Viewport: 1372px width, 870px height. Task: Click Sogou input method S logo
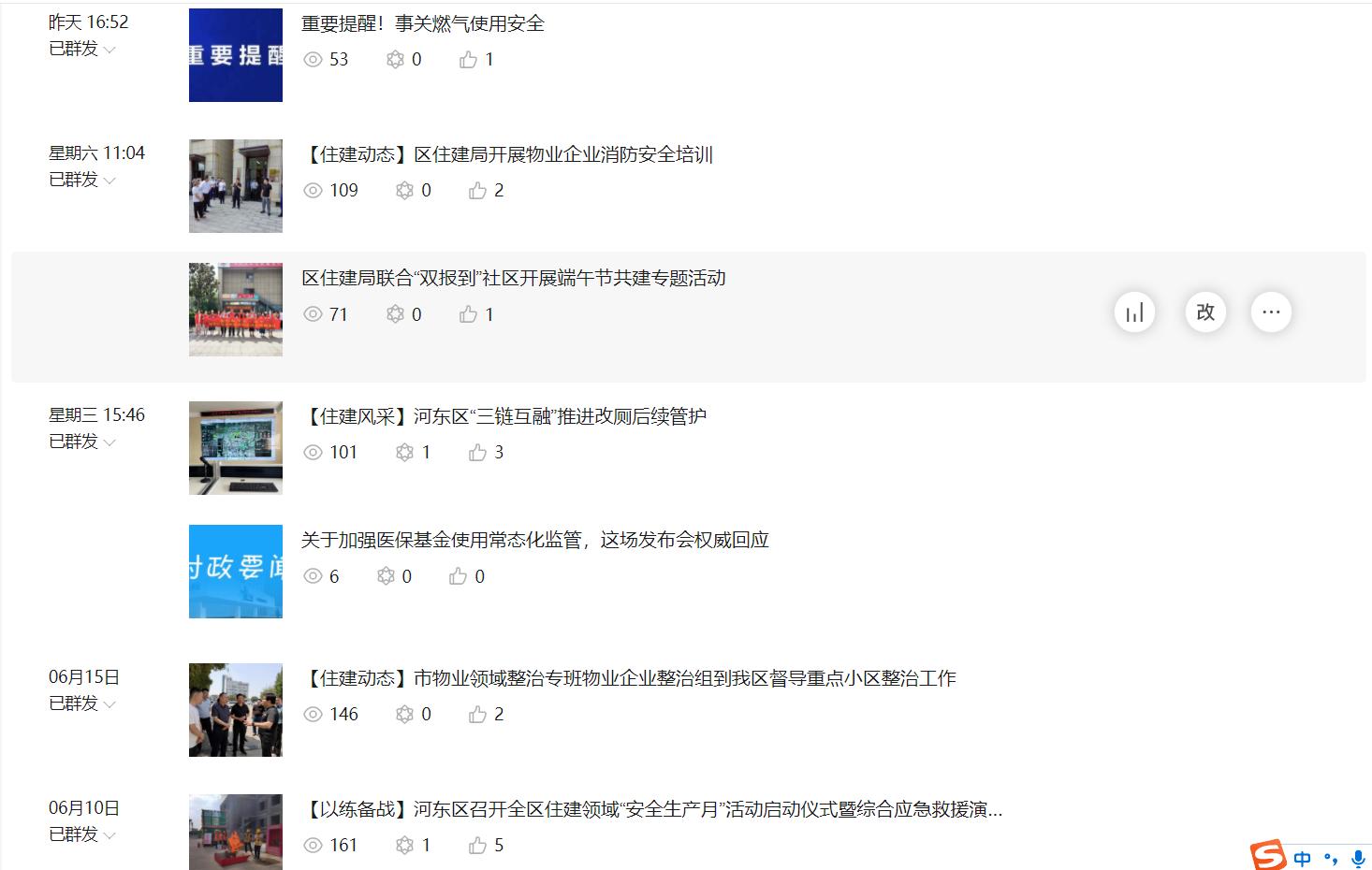[x=1268, y=856]
